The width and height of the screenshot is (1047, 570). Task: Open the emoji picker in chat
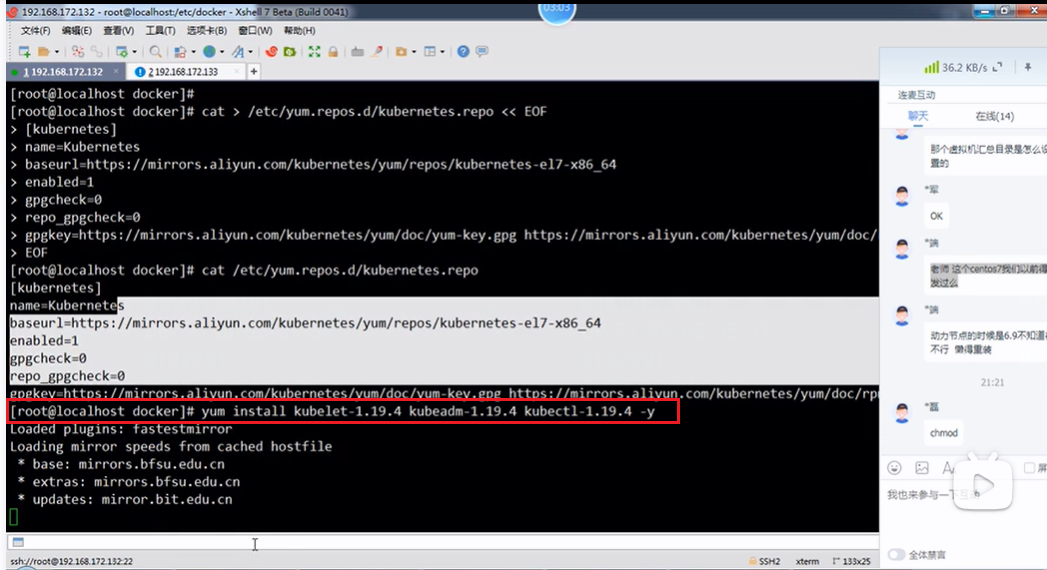point(895,468)
